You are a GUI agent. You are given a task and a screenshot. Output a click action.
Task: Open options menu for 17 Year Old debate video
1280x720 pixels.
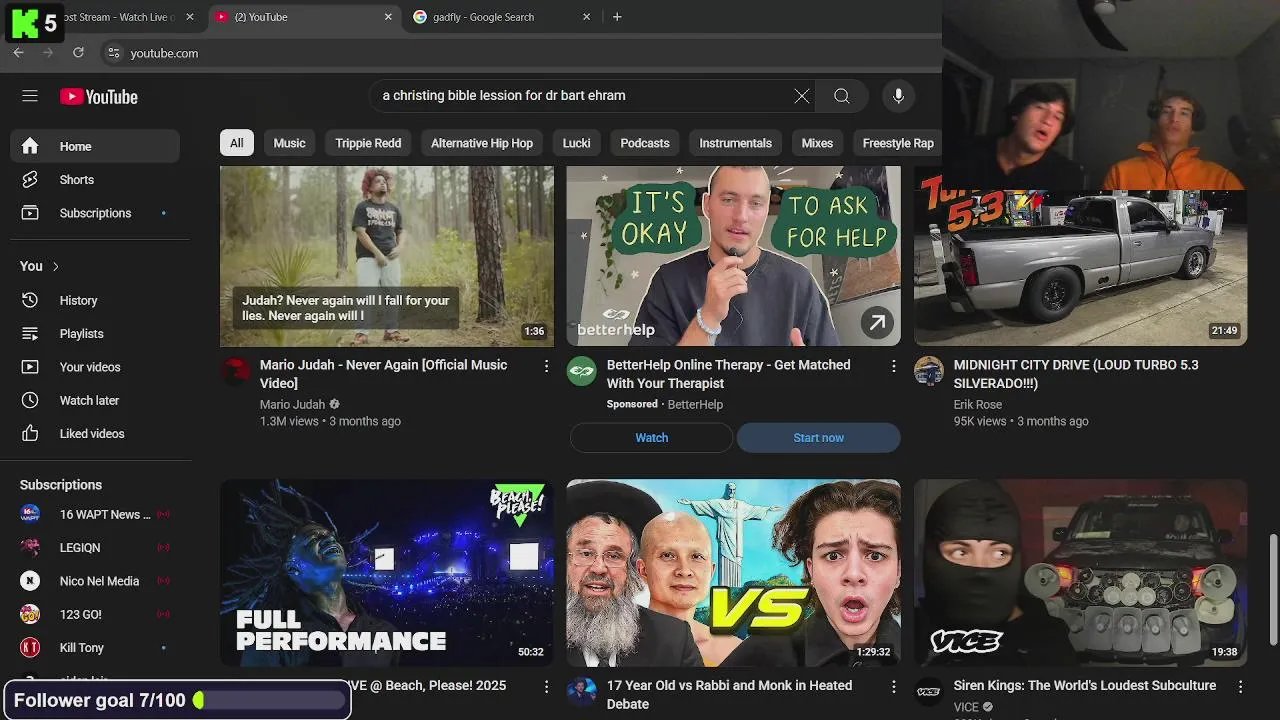pos(893,687)
